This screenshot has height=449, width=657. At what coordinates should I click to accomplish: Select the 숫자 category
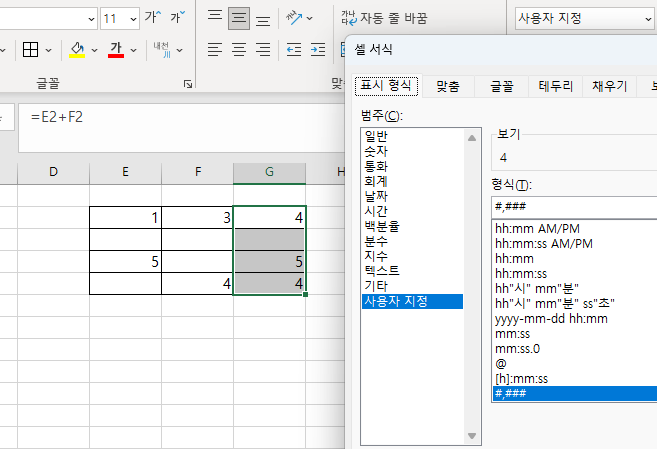[x=412, y=151]
